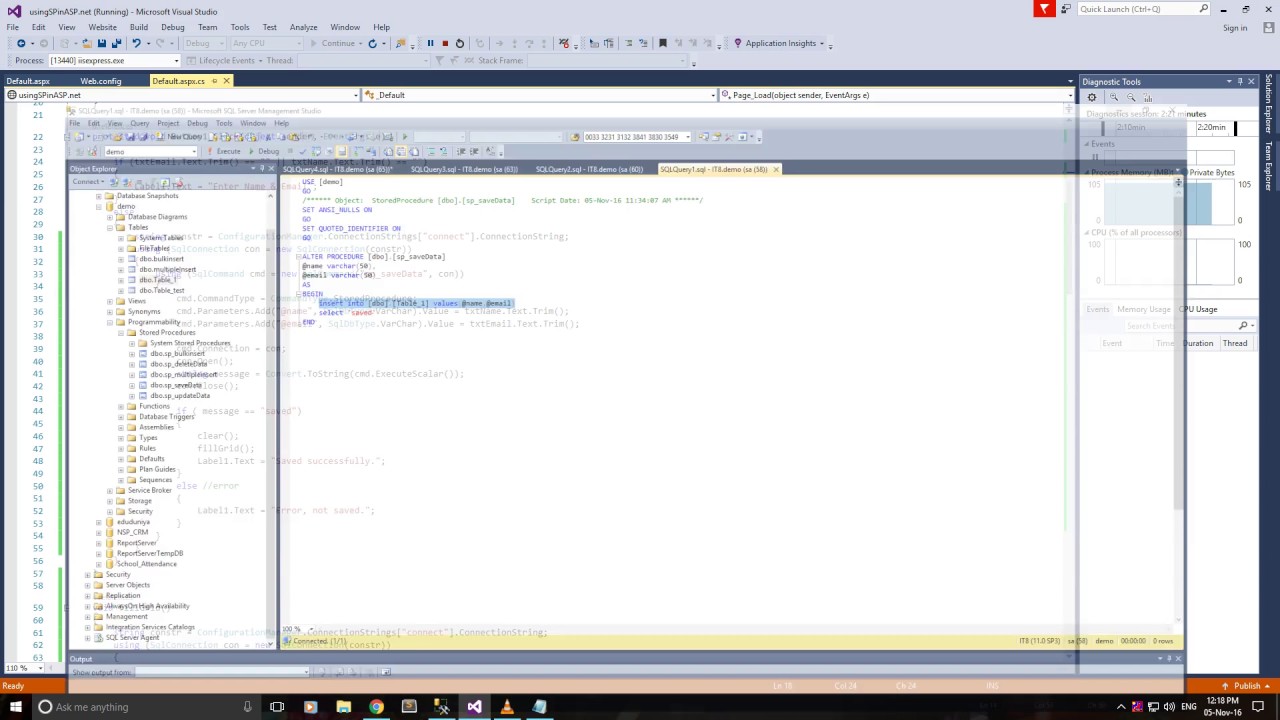Open the Solution Explorer side tab
The height and width of the screenshot is (720, 1280).
(1270, 104)
